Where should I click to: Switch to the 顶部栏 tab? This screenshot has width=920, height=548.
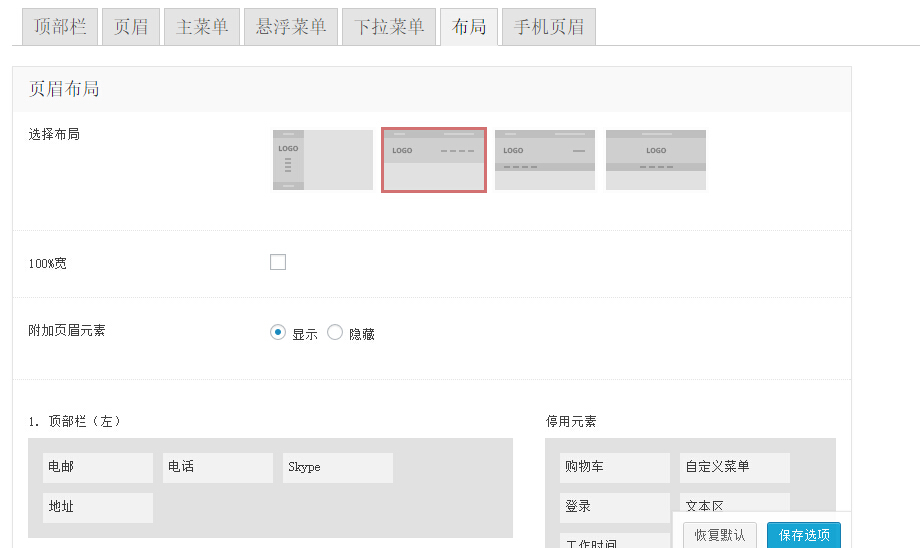pos(60,27)
